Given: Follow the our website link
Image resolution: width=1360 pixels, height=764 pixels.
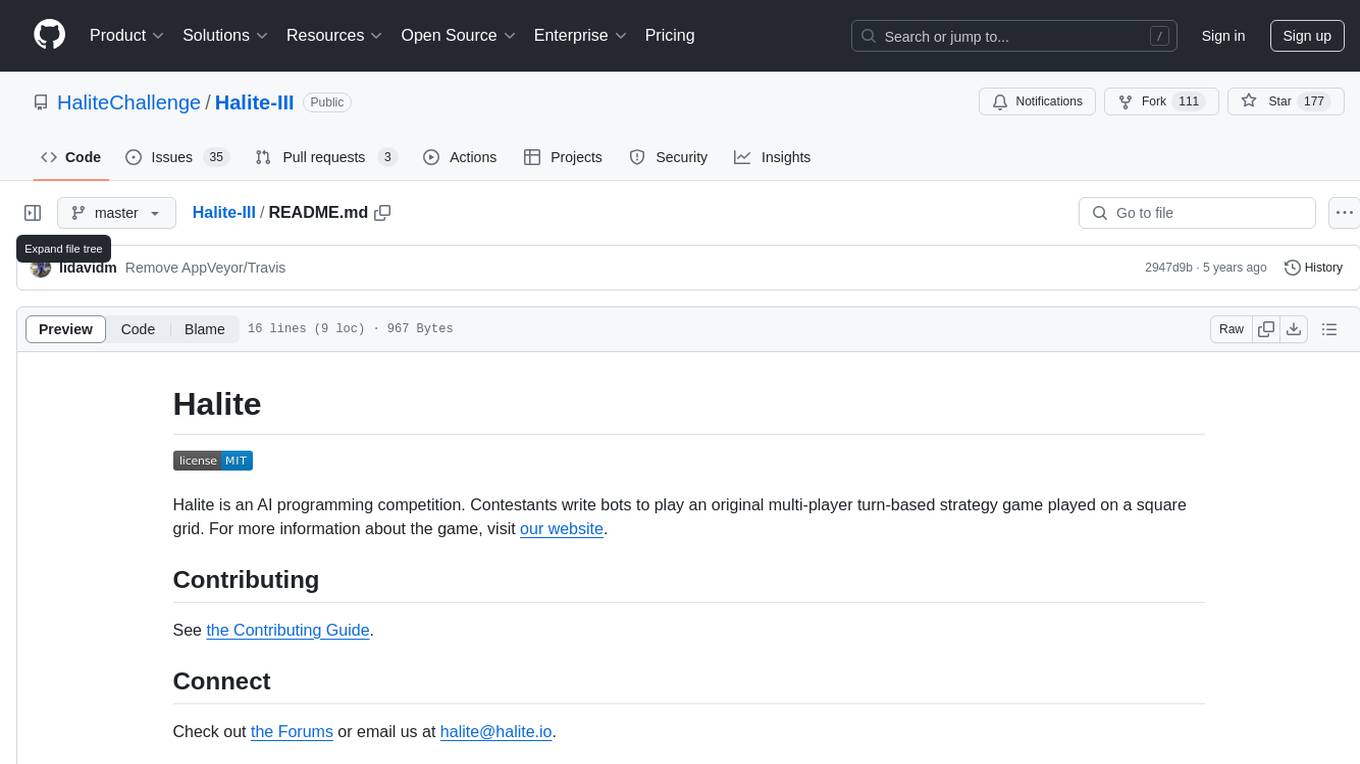Looking at the screenshot, I should click(561, 528).
